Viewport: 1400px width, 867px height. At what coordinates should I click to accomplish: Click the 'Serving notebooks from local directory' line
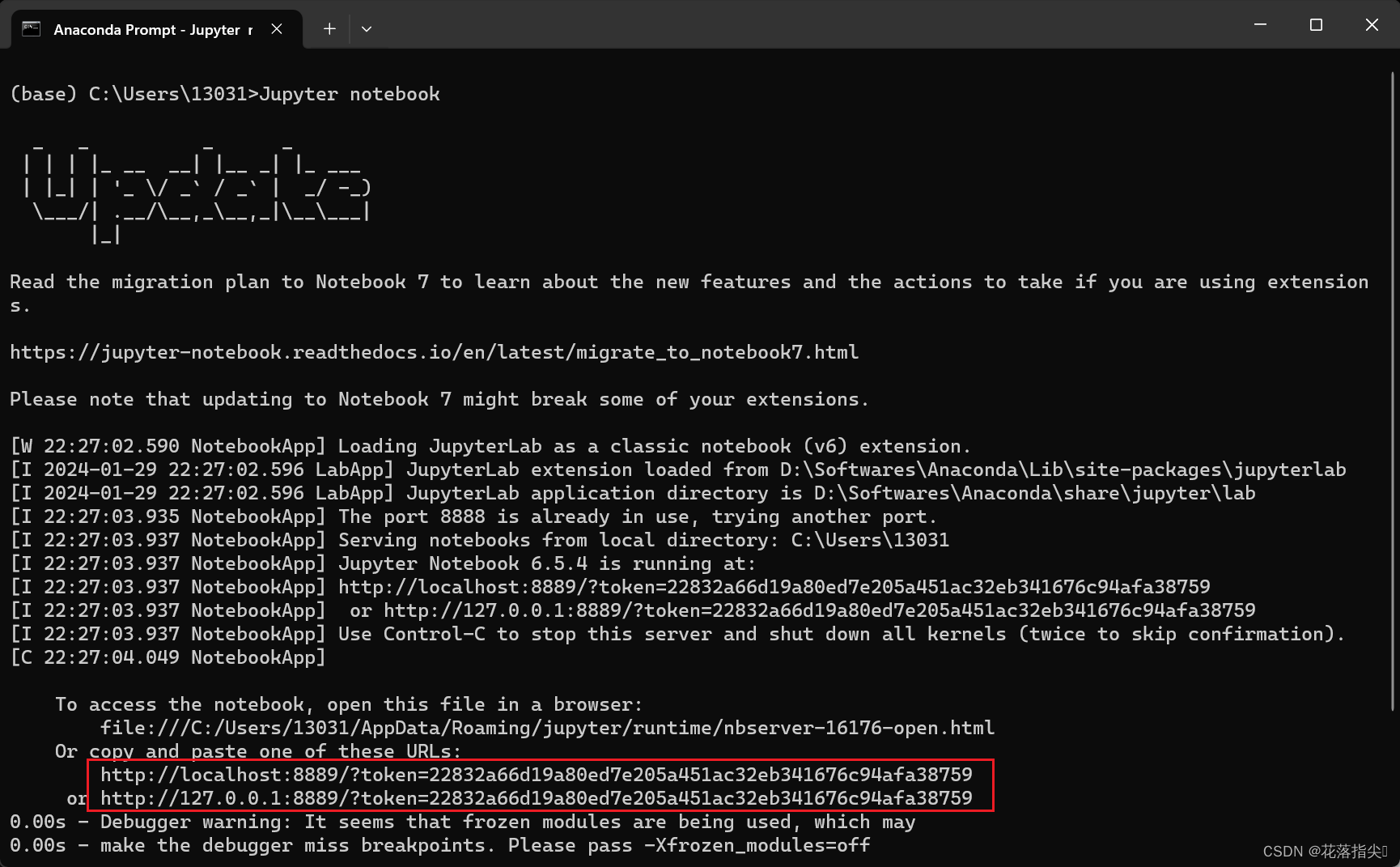click(x=480, y=540)
